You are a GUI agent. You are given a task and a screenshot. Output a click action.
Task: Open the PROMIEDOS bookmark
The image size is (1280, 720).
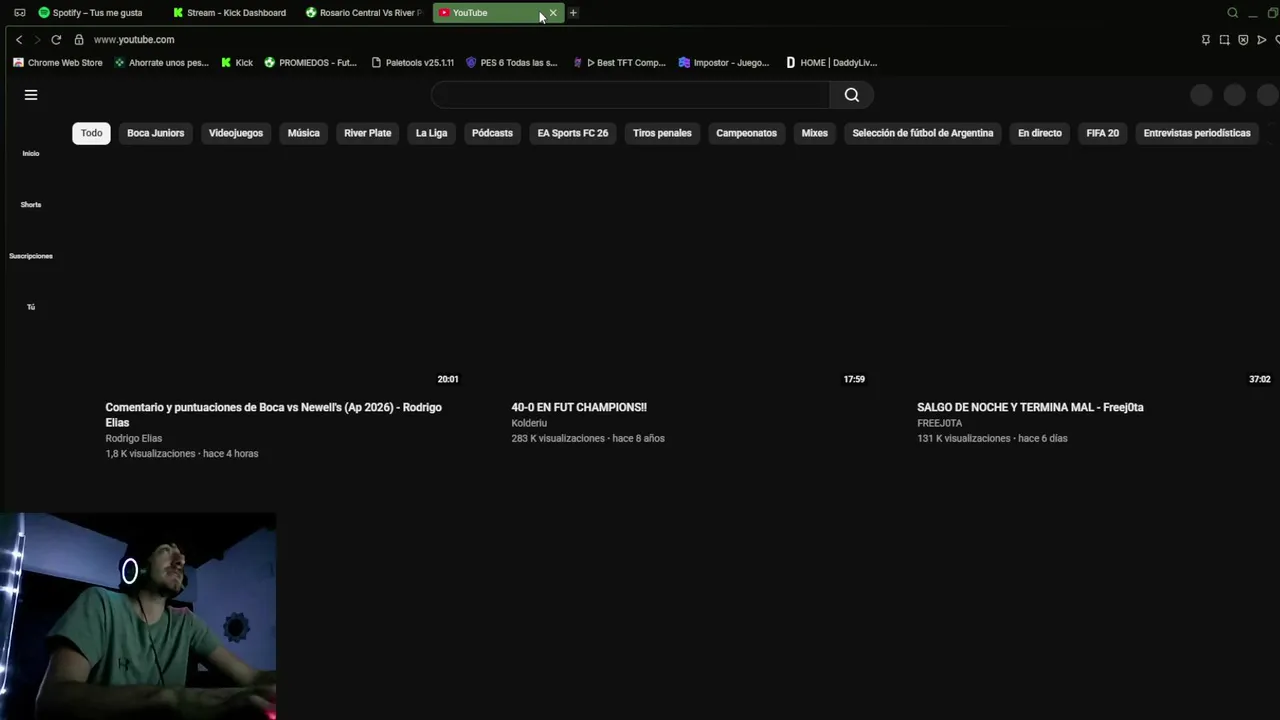click(310, 63)
